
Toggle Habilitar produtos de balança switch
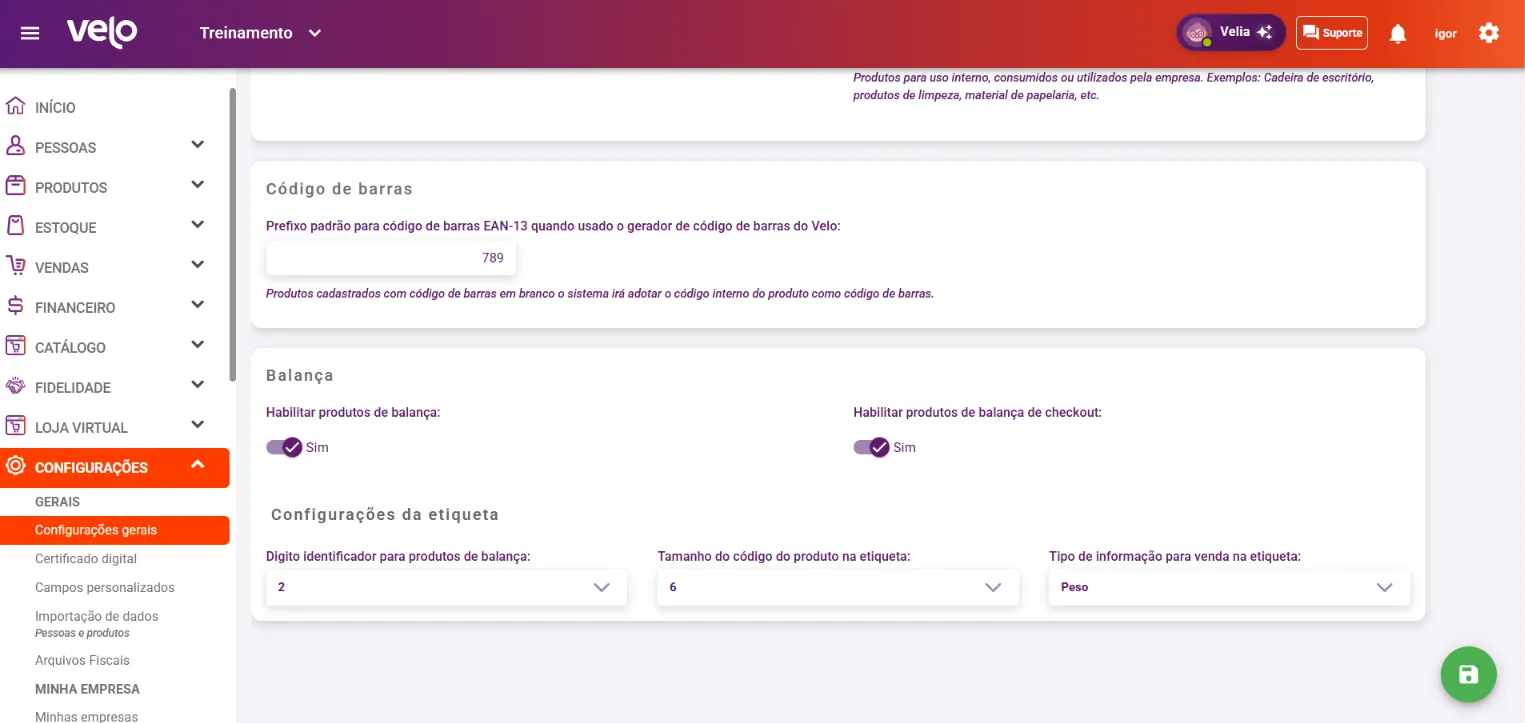coord(284,447)
